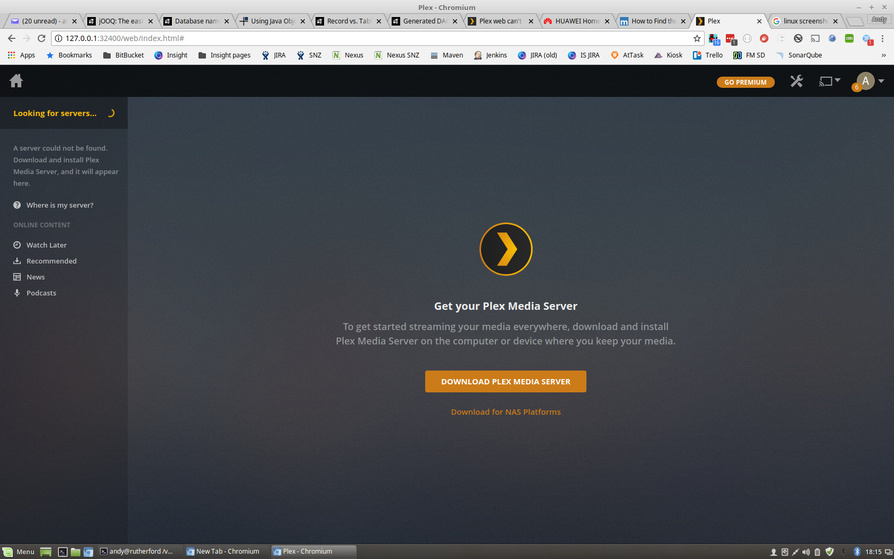Open Maven bookmark
The height and width of the screenshot is (559, 894).
coord(446,55)
